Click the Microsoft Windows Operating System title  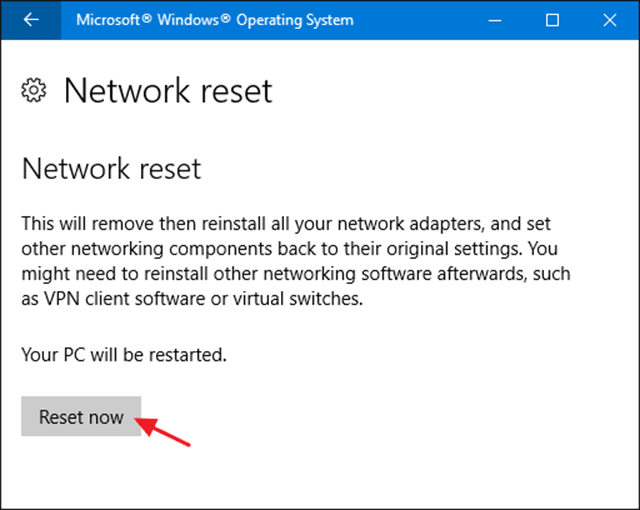tap(215, 20)
